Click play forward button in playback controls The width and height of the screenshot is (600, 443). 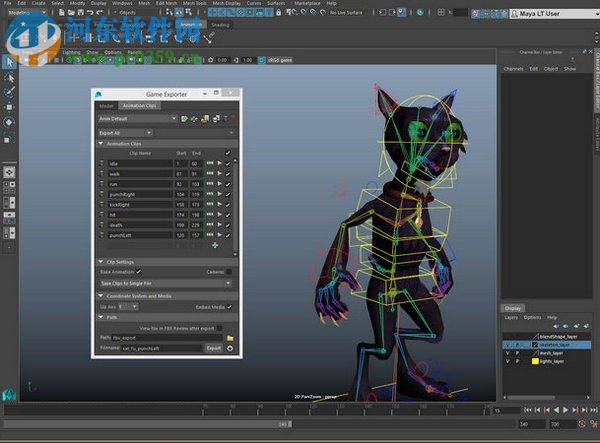point(566,410)
